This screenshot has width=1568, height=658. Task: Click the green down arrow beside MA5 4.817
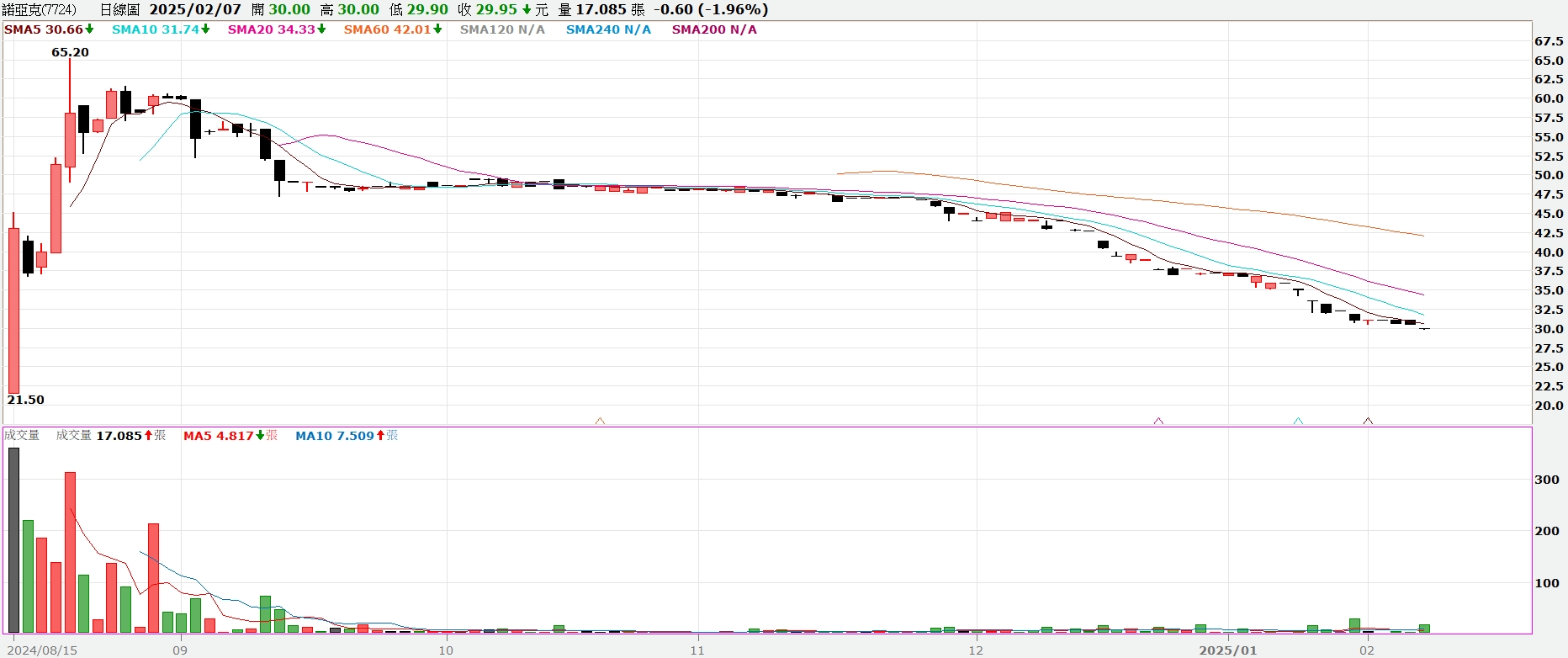click(x=260, y=436)
